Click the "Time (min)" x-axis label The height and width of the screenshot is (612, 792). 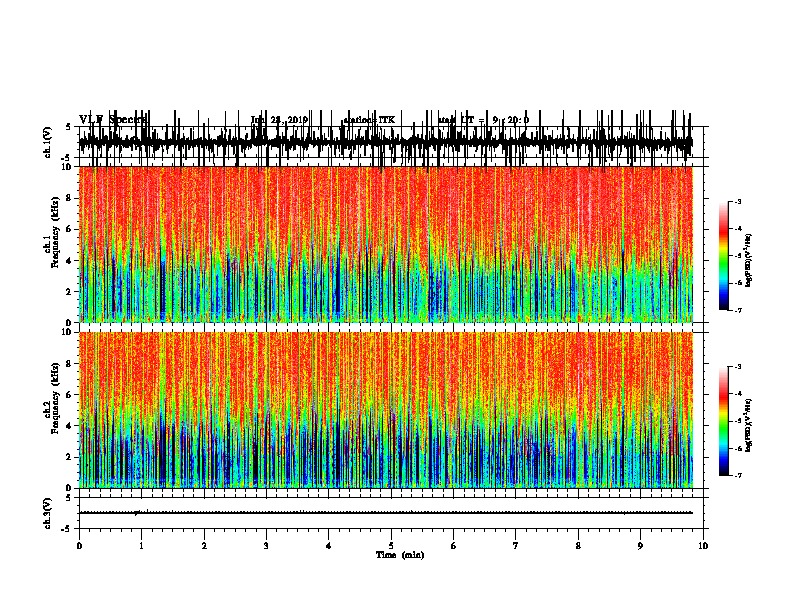400,555
